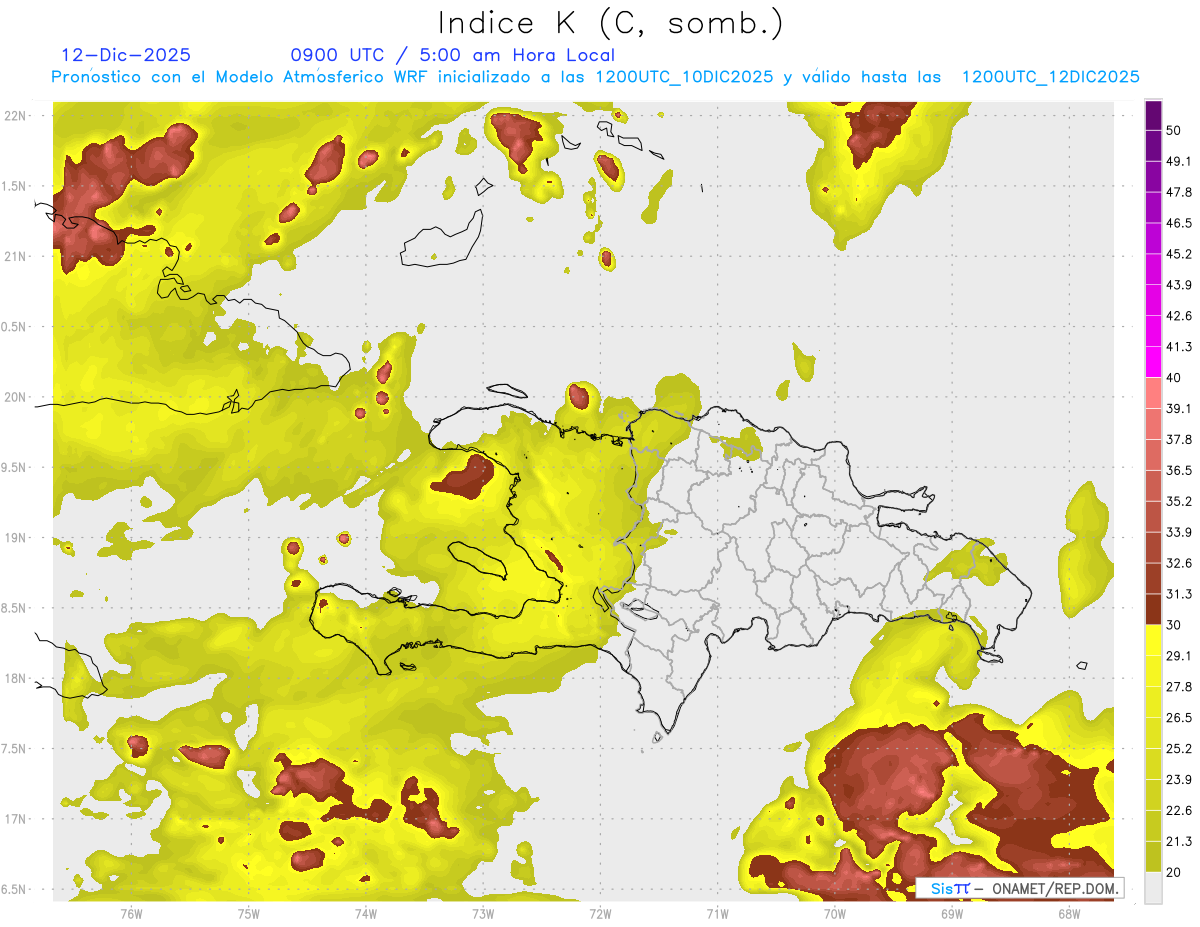Select the bright yellow swatch between 29.1 and 30
1200x927 pixels.
[x=1153, y=640]
